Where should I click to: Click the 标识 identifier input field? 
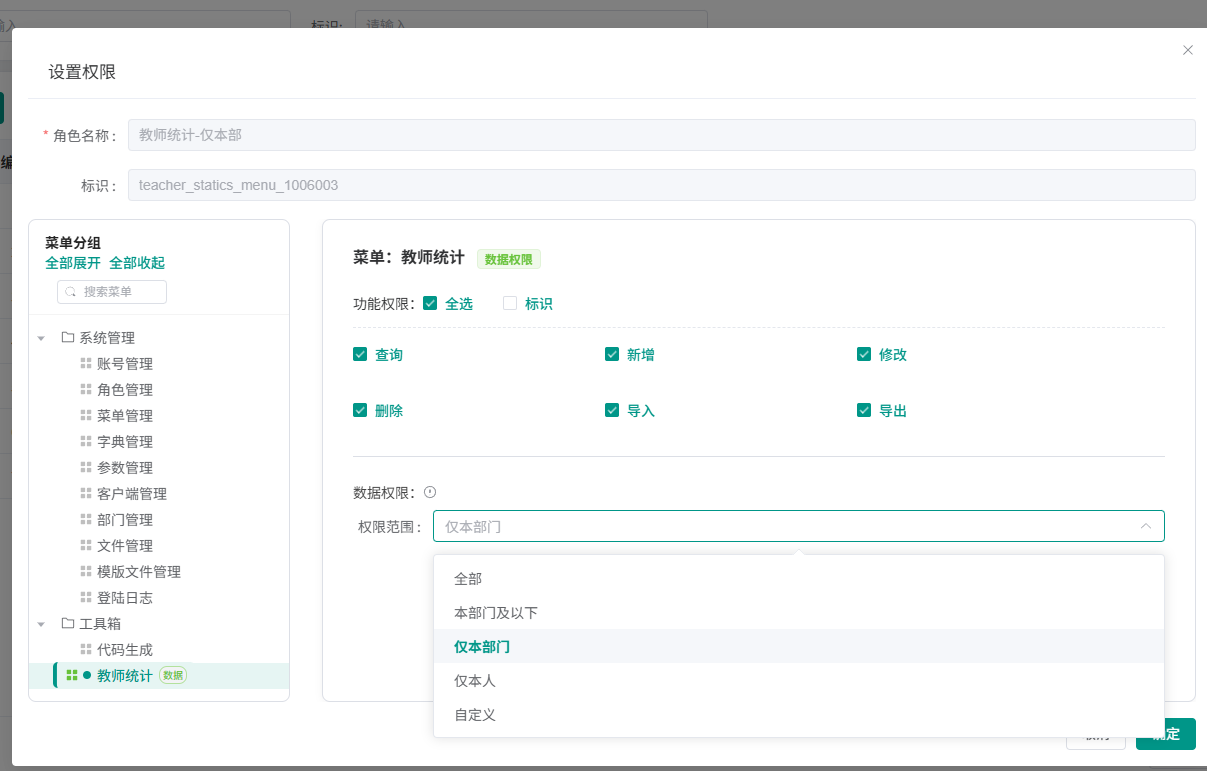click(x=661, y=185)
